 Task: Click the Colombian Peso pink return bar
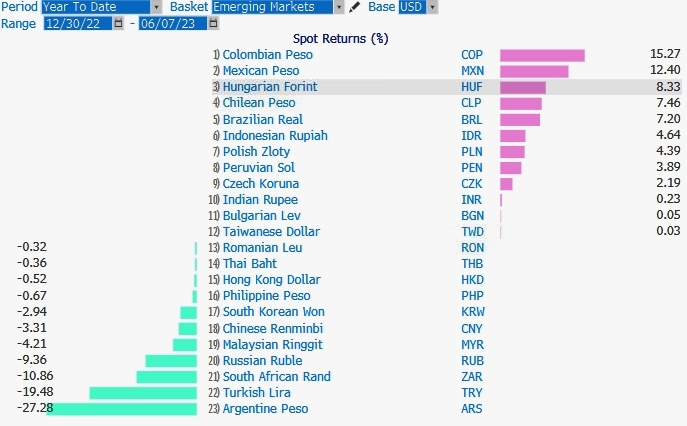click(x=542, y=55)
